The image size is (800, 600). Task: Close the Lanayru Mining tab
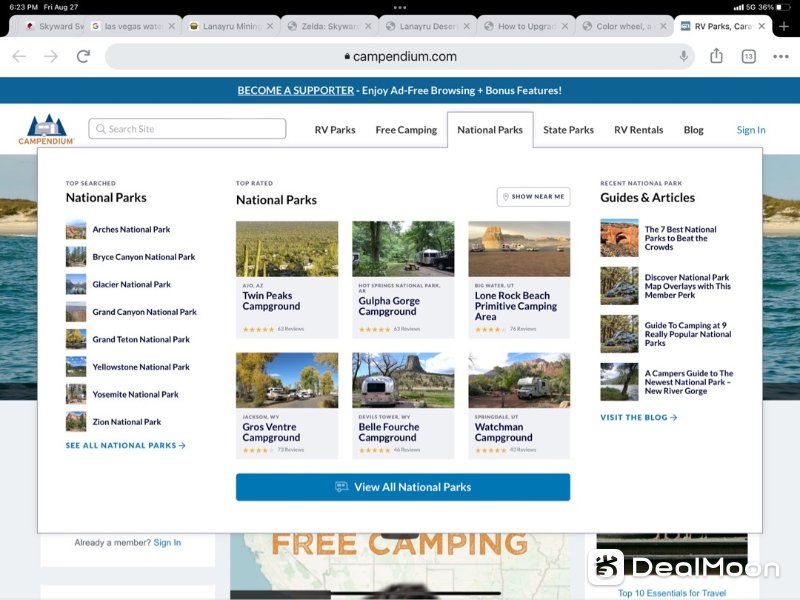pyautogui.click(x=269, y=26)
